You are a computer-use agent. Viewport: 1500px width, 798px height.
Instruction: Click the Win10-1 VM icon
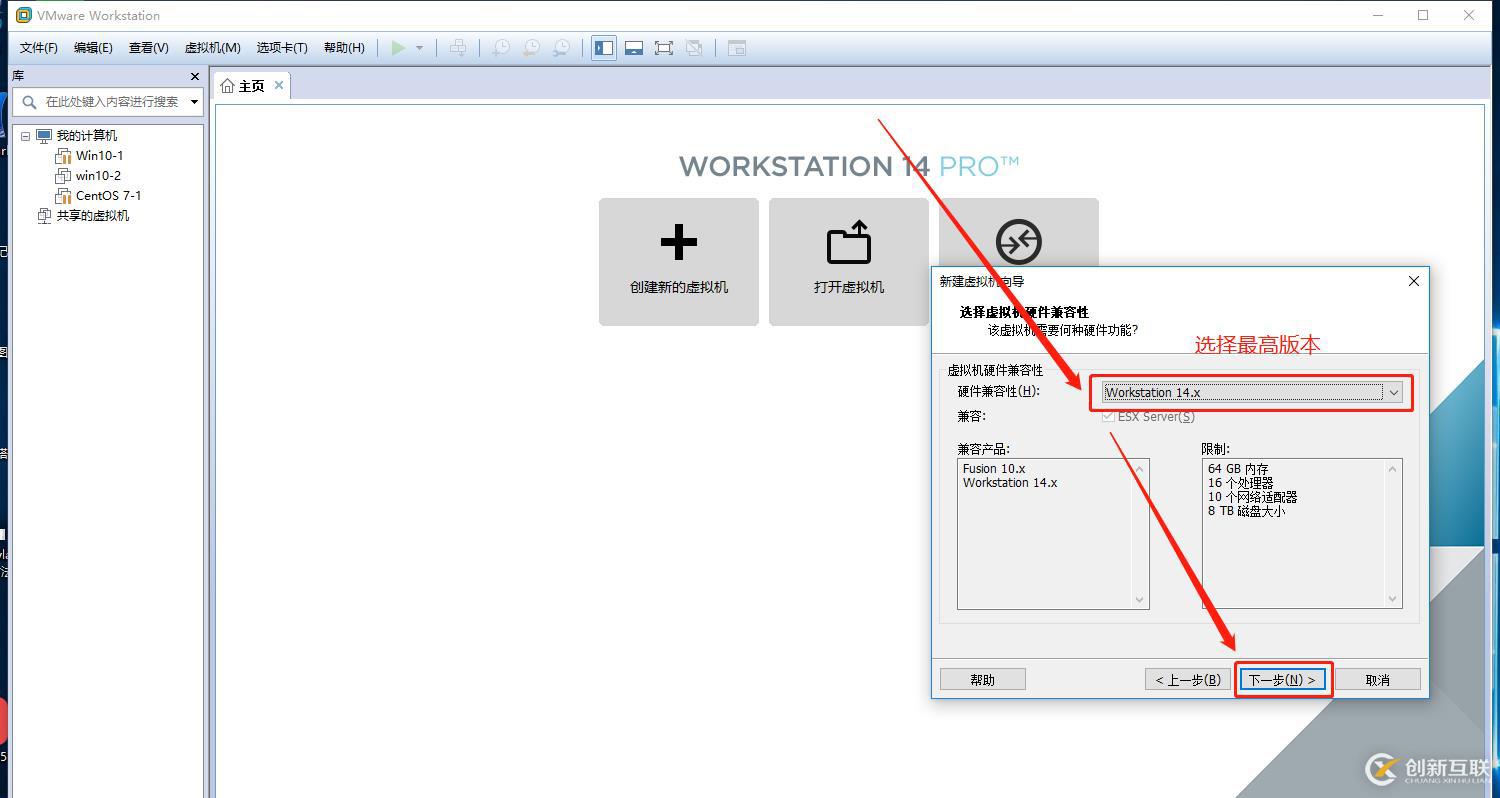click(x=64, y=156)
